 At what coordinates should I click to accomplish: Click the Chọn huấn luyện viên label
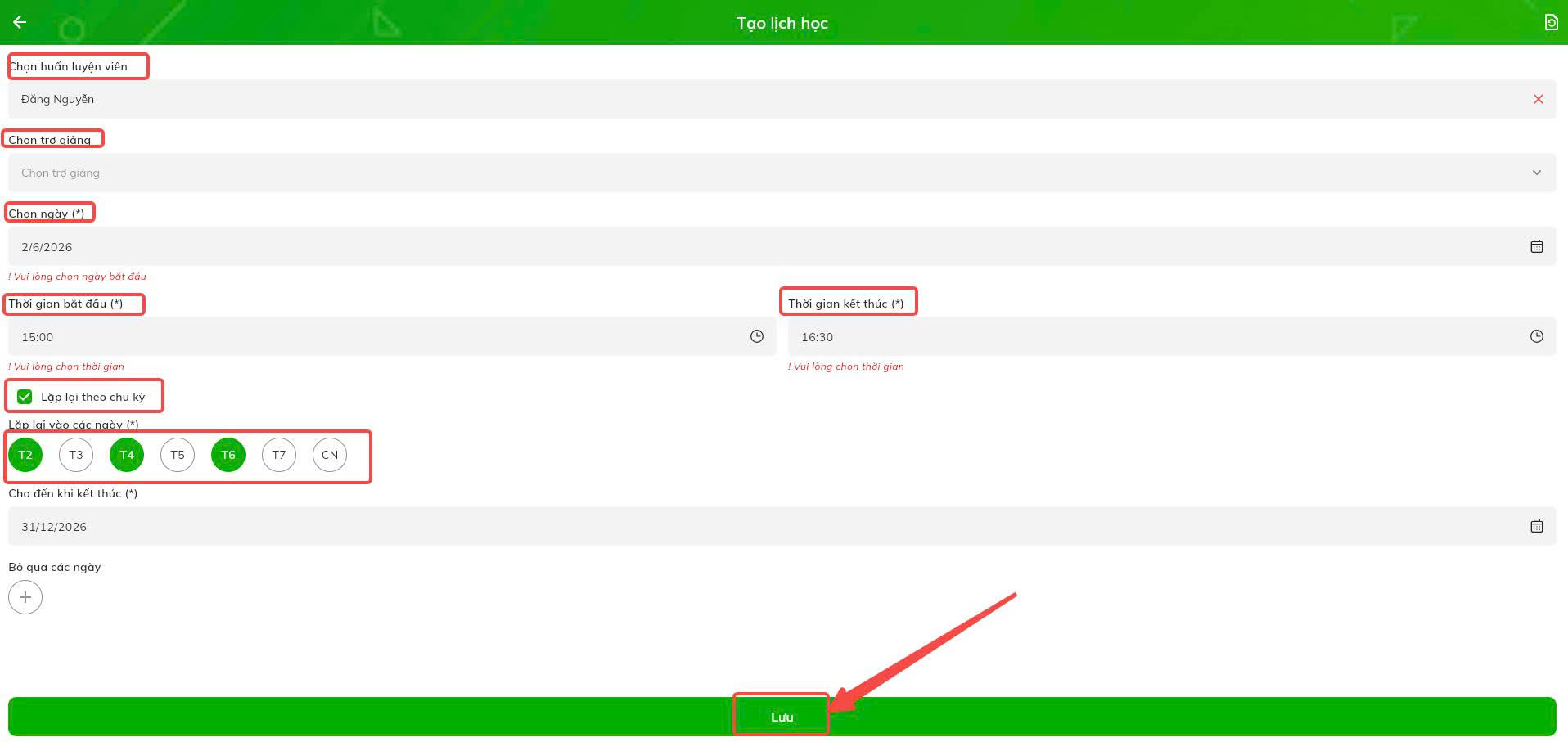(x=68, y=66)
